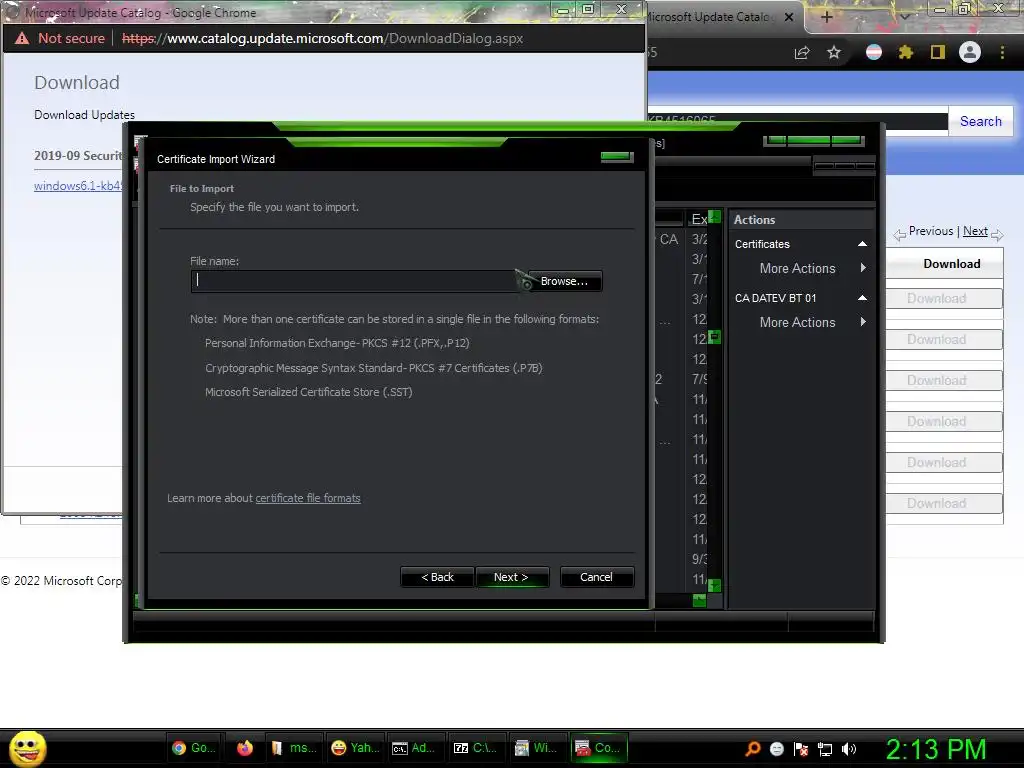This screenshot has width=1024, height=768.
Task: Open volume speaker tray icon
Action: [x=849, y=749]
